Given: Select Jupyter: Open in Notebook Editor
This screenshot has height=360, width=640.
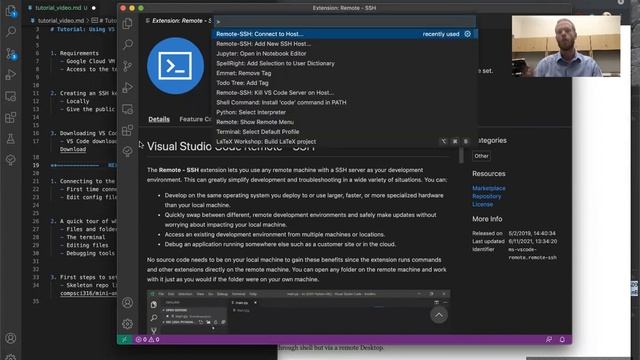Looking at the screenshot, I should 344,53.
